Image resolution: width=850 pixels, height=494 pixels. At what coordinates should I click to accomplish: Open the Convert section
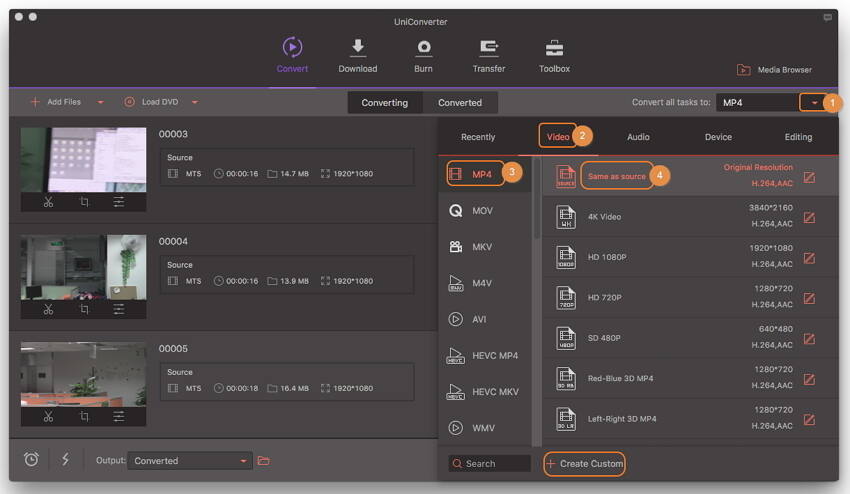point(292,54)
